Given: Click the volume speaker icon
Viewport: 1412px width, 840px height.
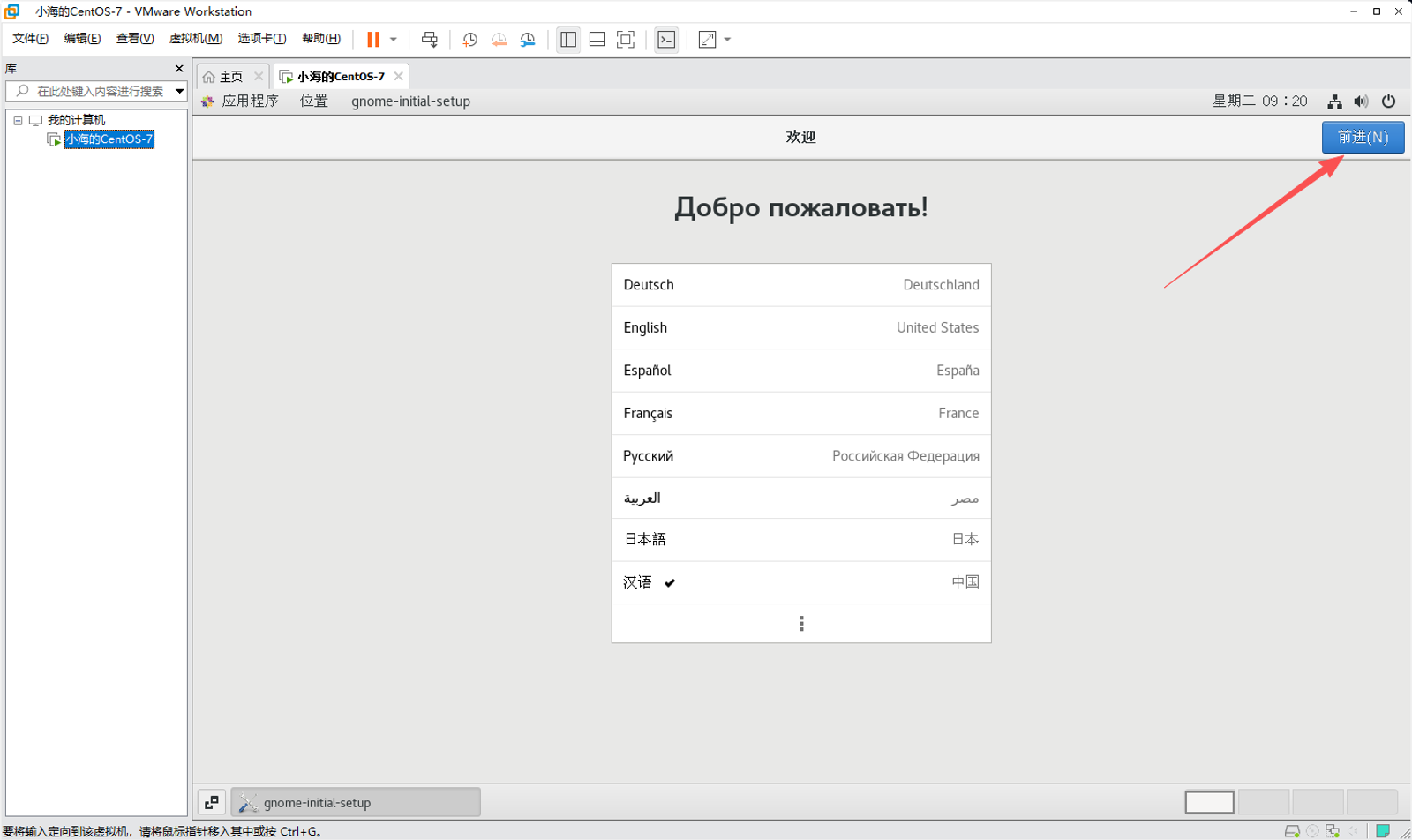Looking at the screenshot, I should click(x=1361, y=101).
